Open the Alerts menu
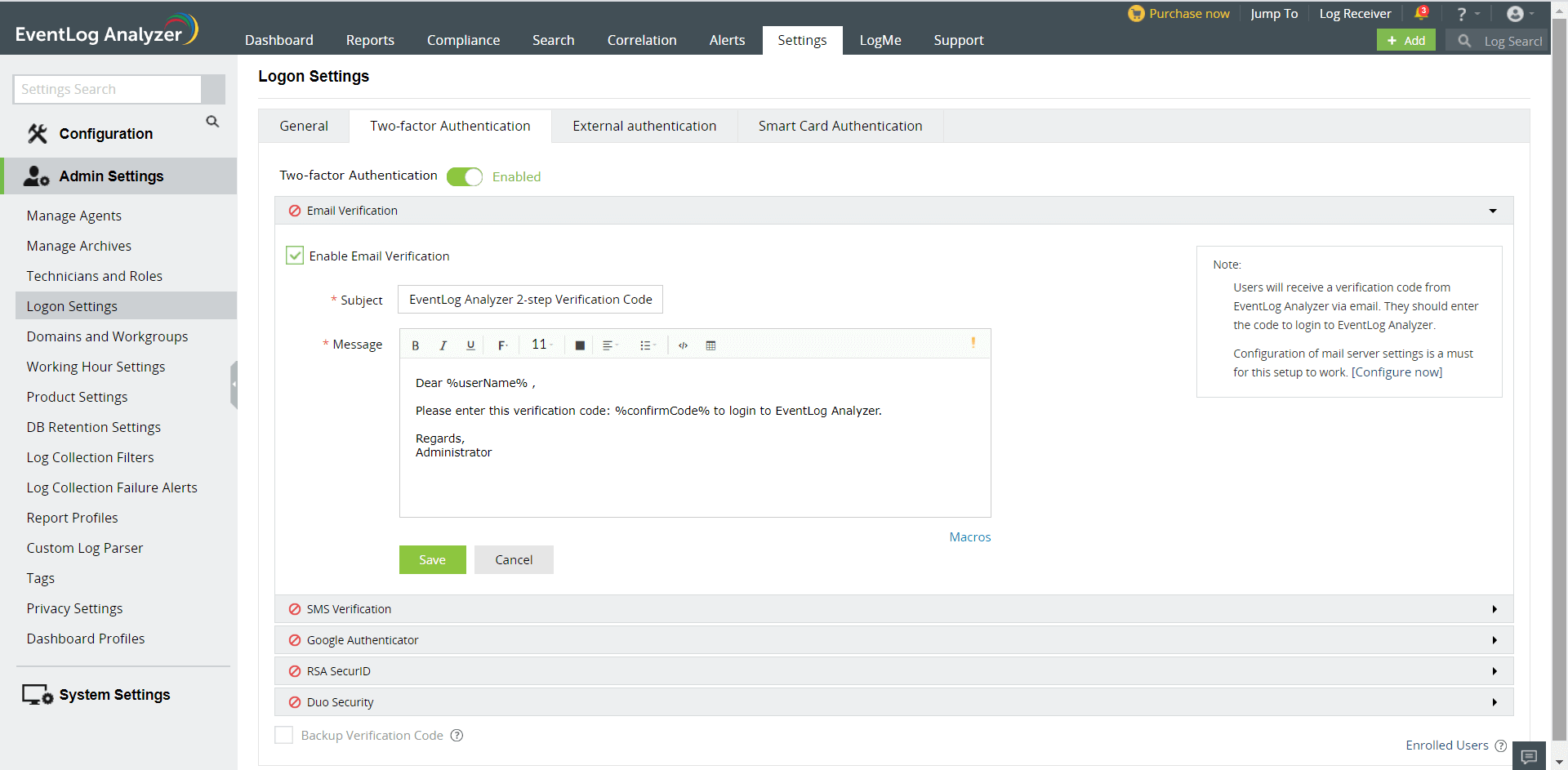The image size is (1568, 770). 727,40
